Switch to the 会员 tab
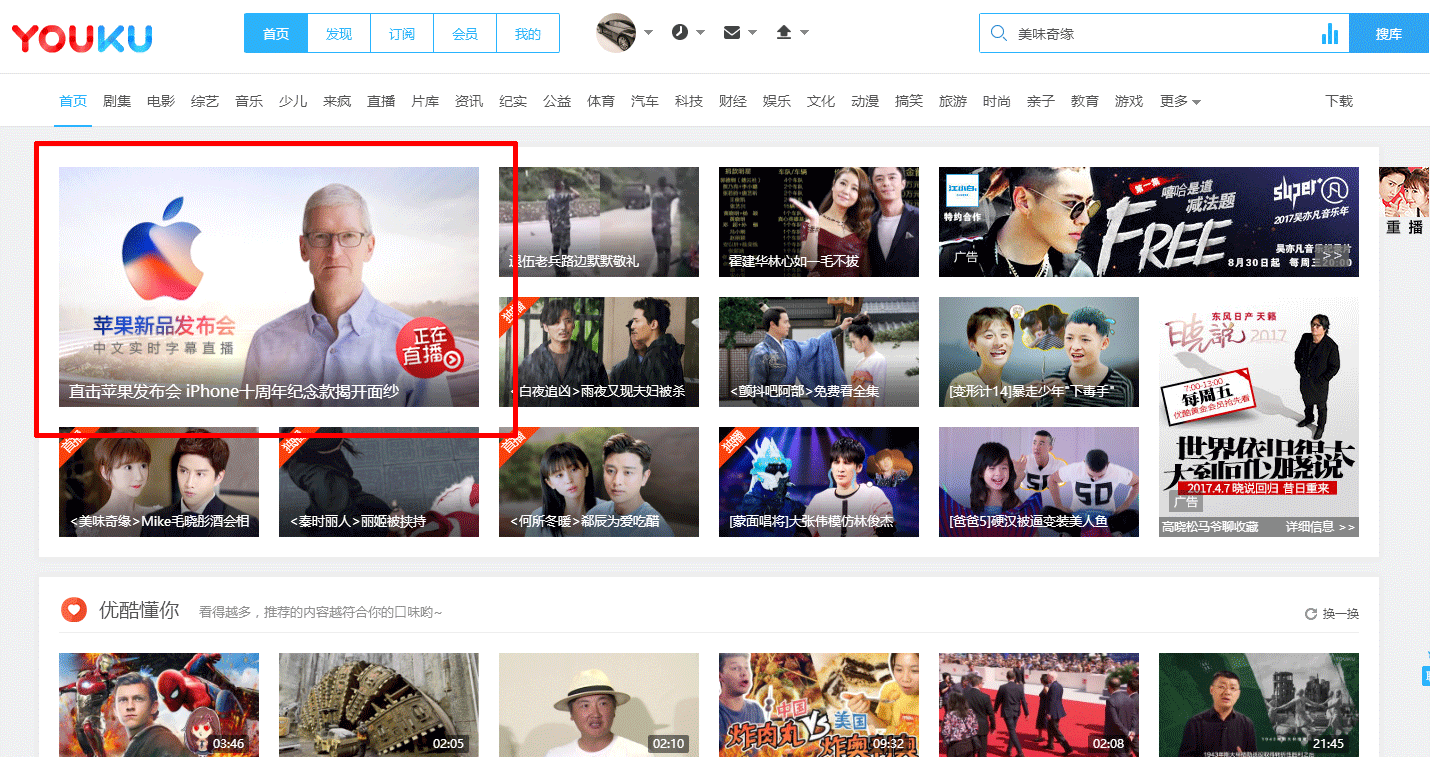Screen dimensions: 1430x757 coord(465,33)
